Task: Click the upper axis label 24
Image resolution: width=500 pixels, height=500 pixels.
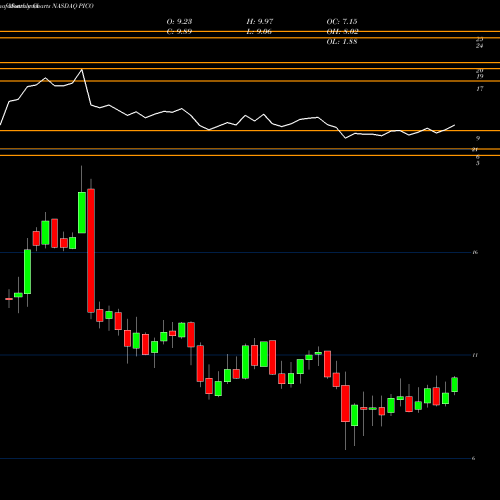Action: tap(479, 46)
